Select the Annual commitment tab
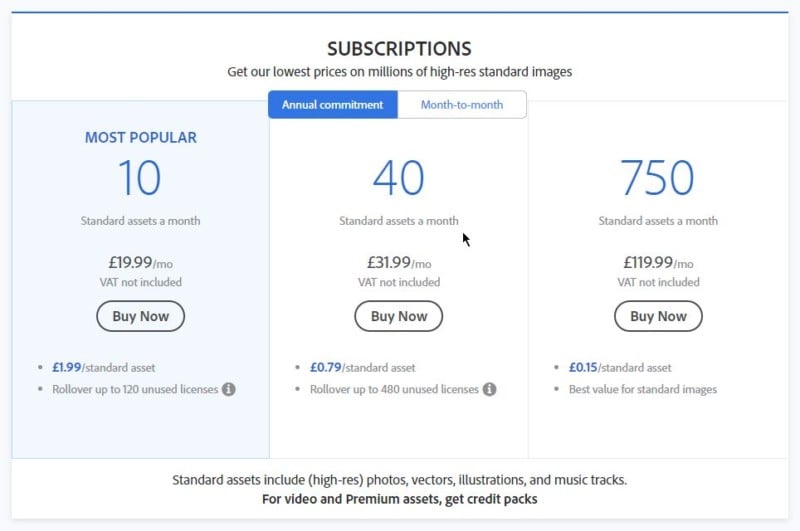Viewport: 800px width, 531px height. pos(332,105)
